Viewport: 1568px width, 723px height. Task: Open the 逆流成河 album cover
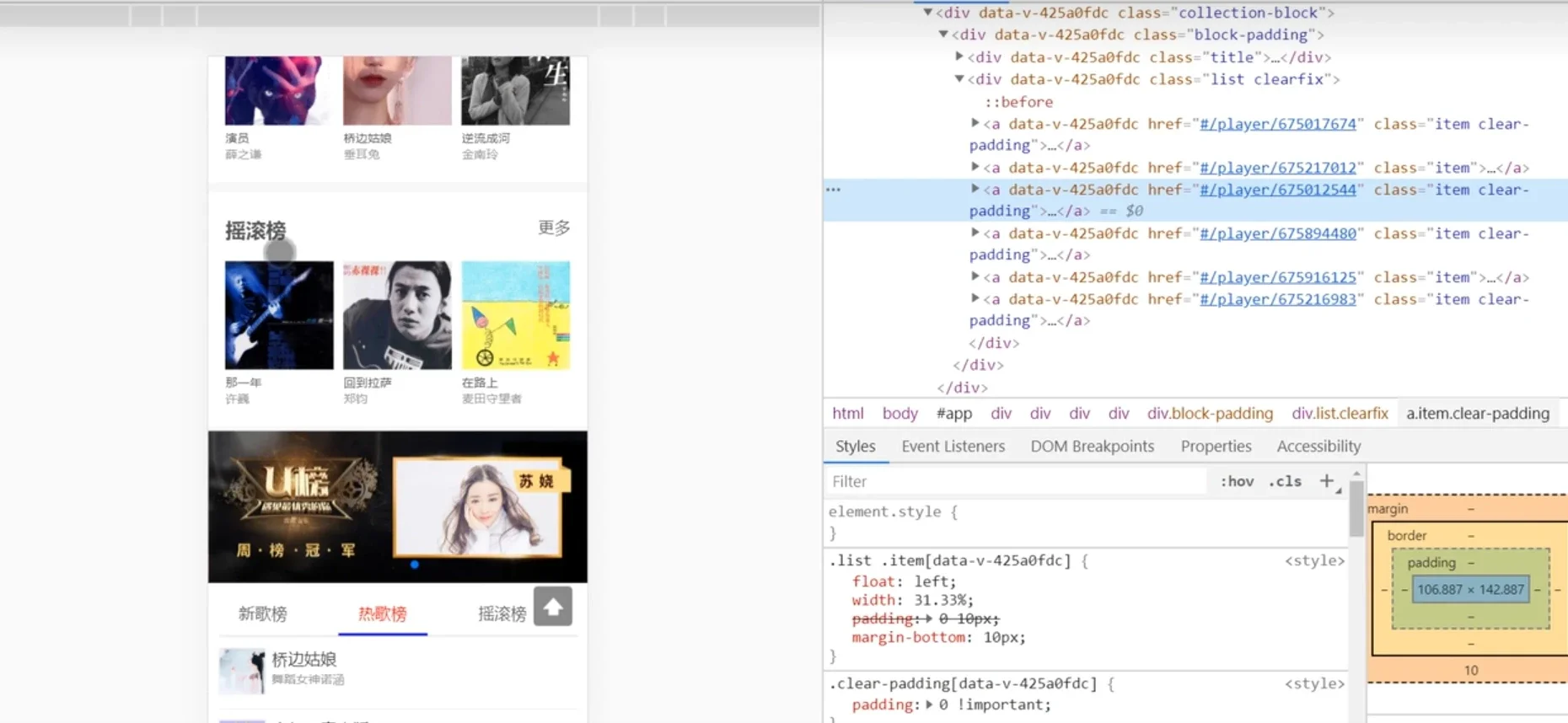tap(516, 91)
